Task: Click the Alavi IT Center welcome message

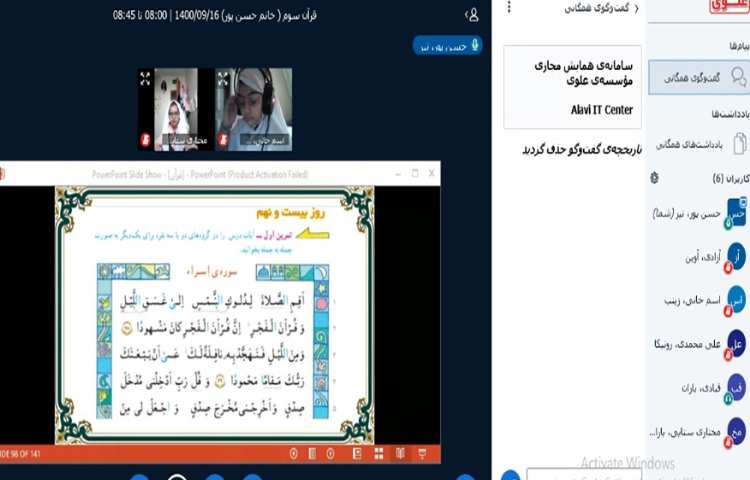Action: tap(573, 87)
